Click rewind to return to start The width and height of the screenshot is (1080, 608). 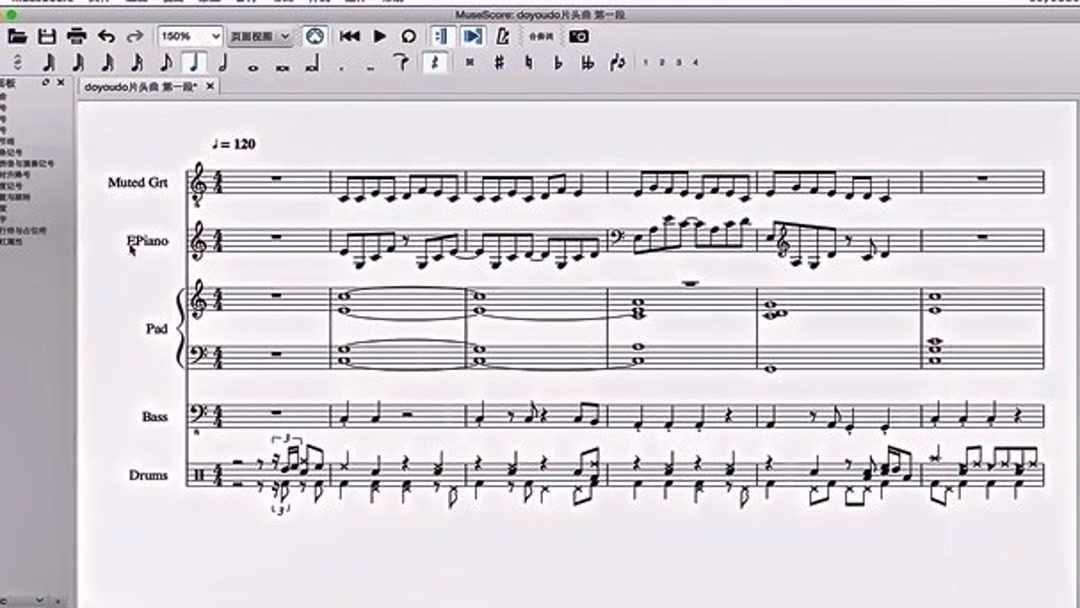click(x=348, y=36)
